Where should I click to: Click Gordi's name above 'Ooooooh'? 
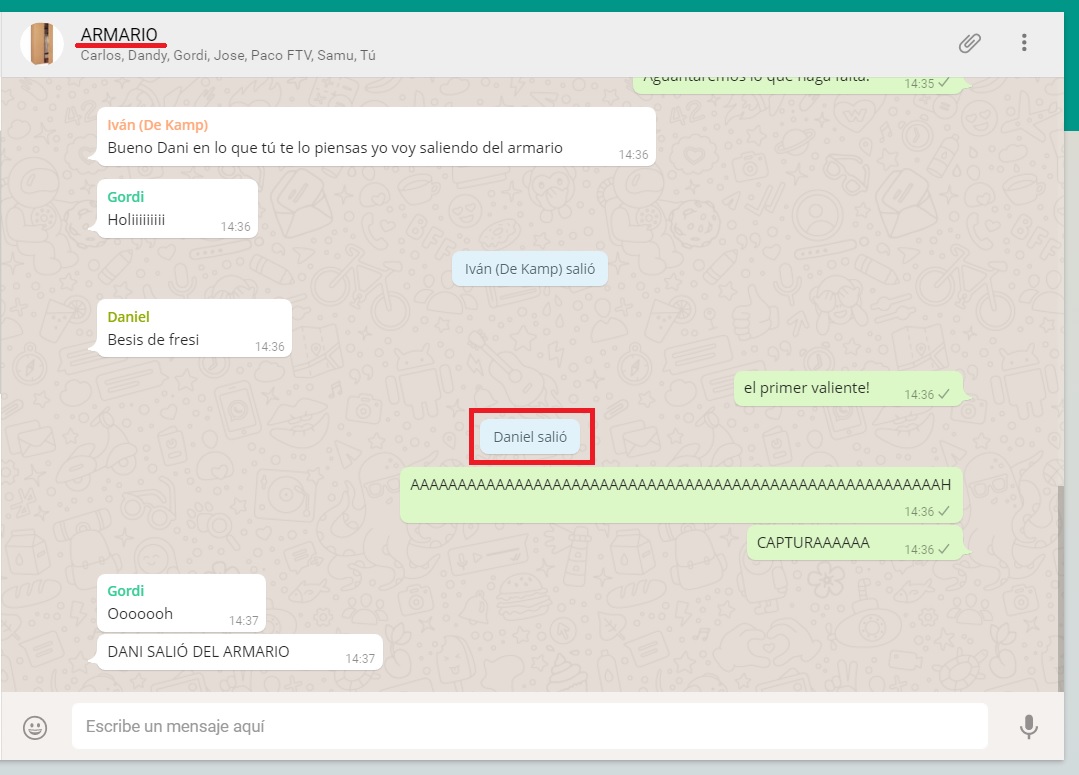pyautogui.click(x=126, y=591)
